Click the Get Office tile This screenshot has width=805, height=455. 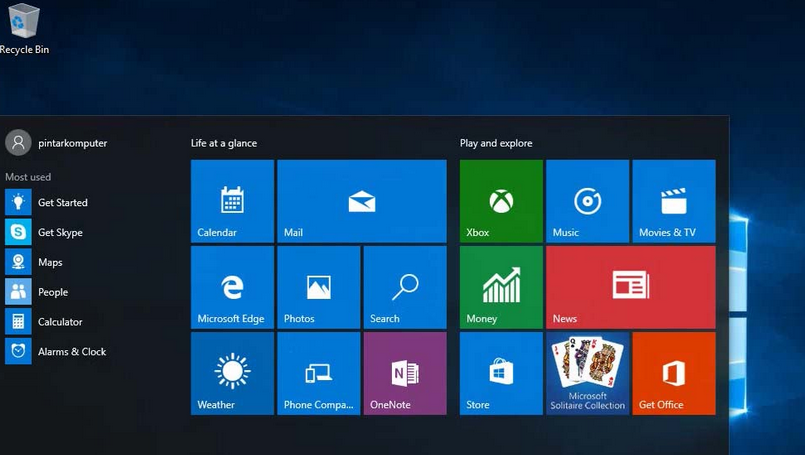point(674,373)
